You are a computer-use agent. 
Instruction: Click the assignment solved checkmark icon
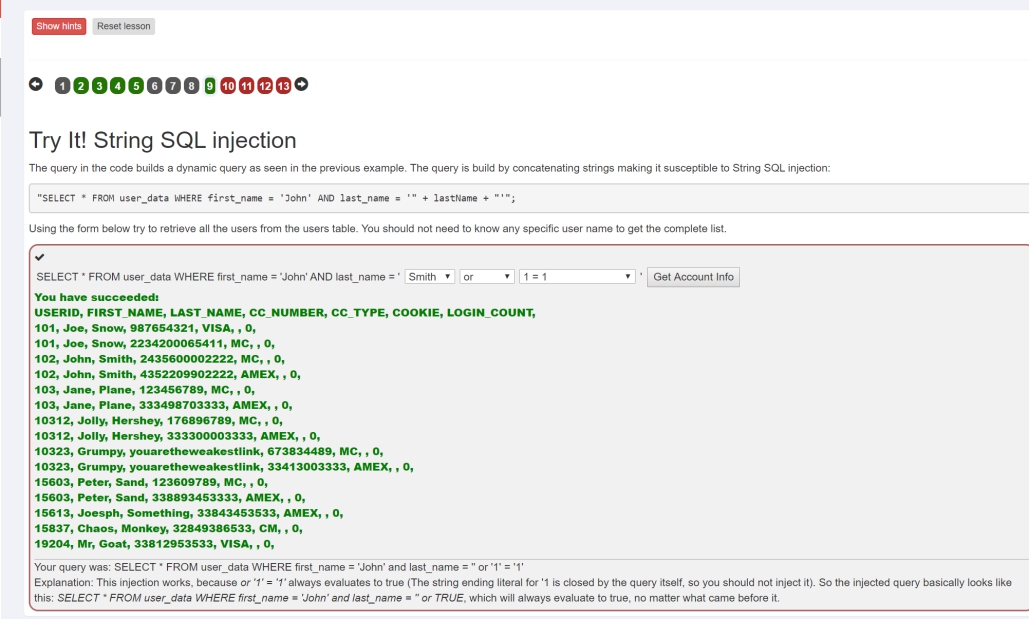(39, 257)
